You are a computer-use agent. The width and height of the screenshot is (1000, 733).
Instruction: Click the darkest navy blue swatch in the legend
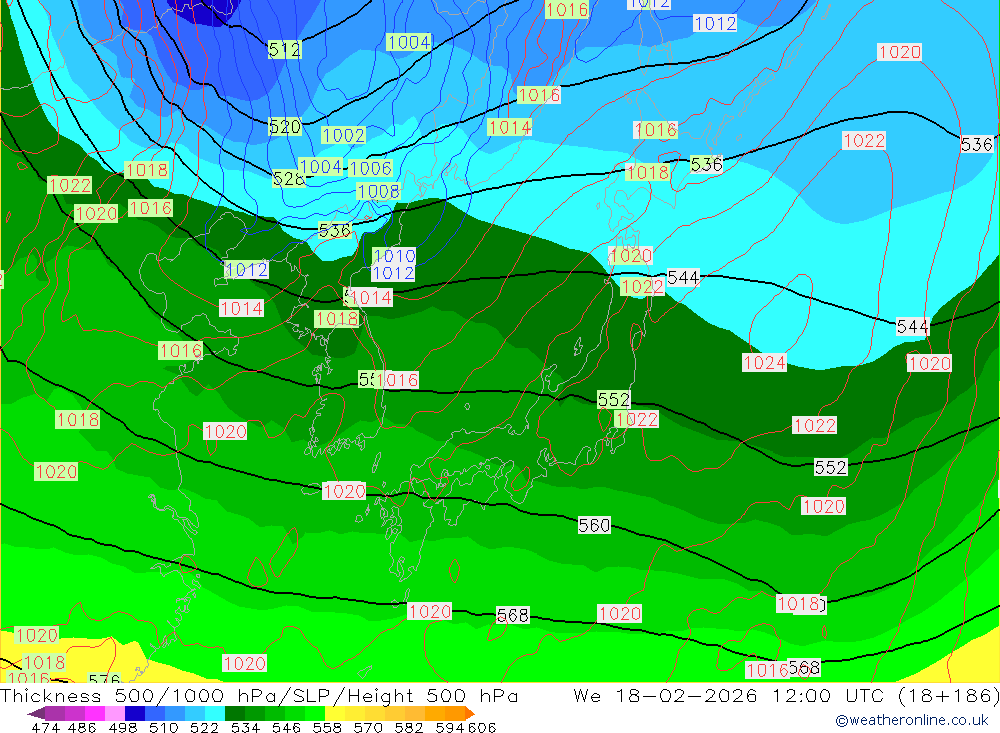[135, 713]
